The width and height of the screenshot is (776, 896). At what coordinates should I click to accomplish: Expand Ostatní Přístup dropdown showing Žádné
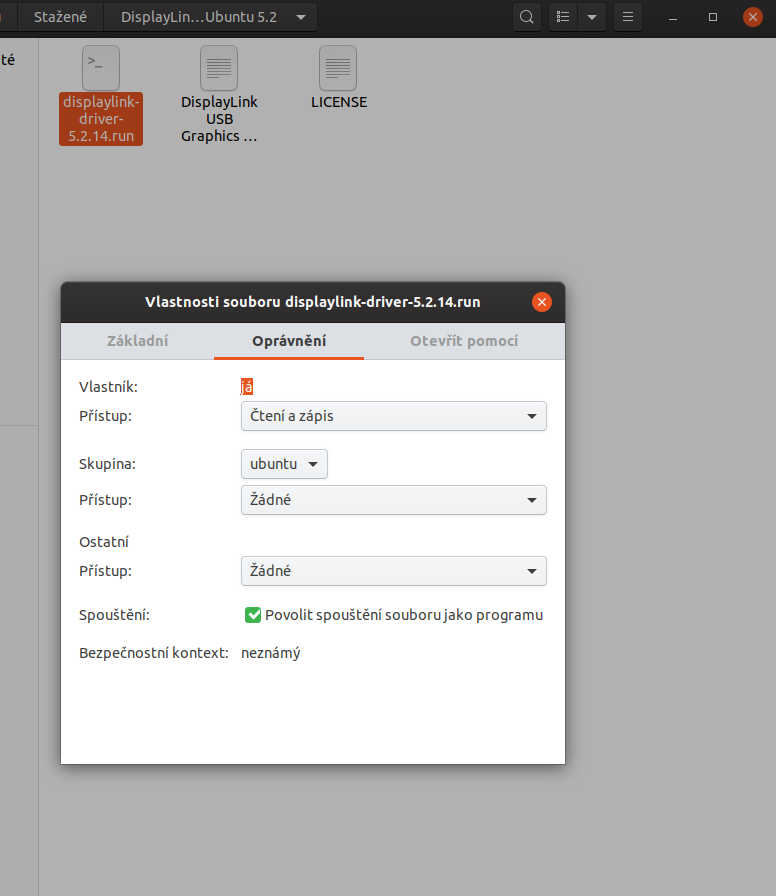[x=394, y=571]
